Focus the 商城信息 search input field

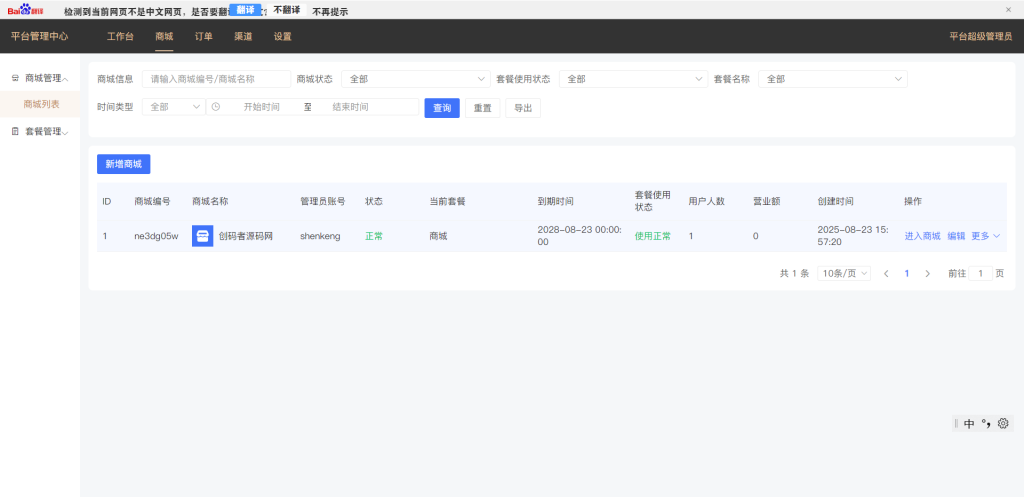(216, 79)
